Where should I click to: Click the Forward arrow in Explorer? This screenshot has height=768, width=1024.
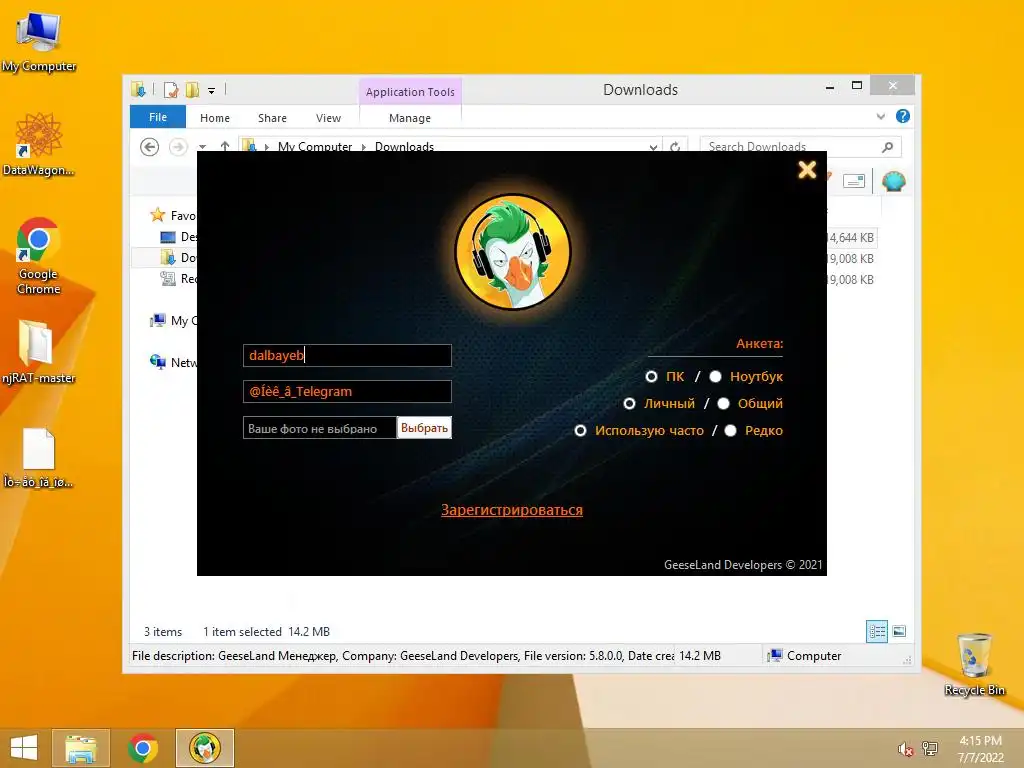[x=178, y=147]
